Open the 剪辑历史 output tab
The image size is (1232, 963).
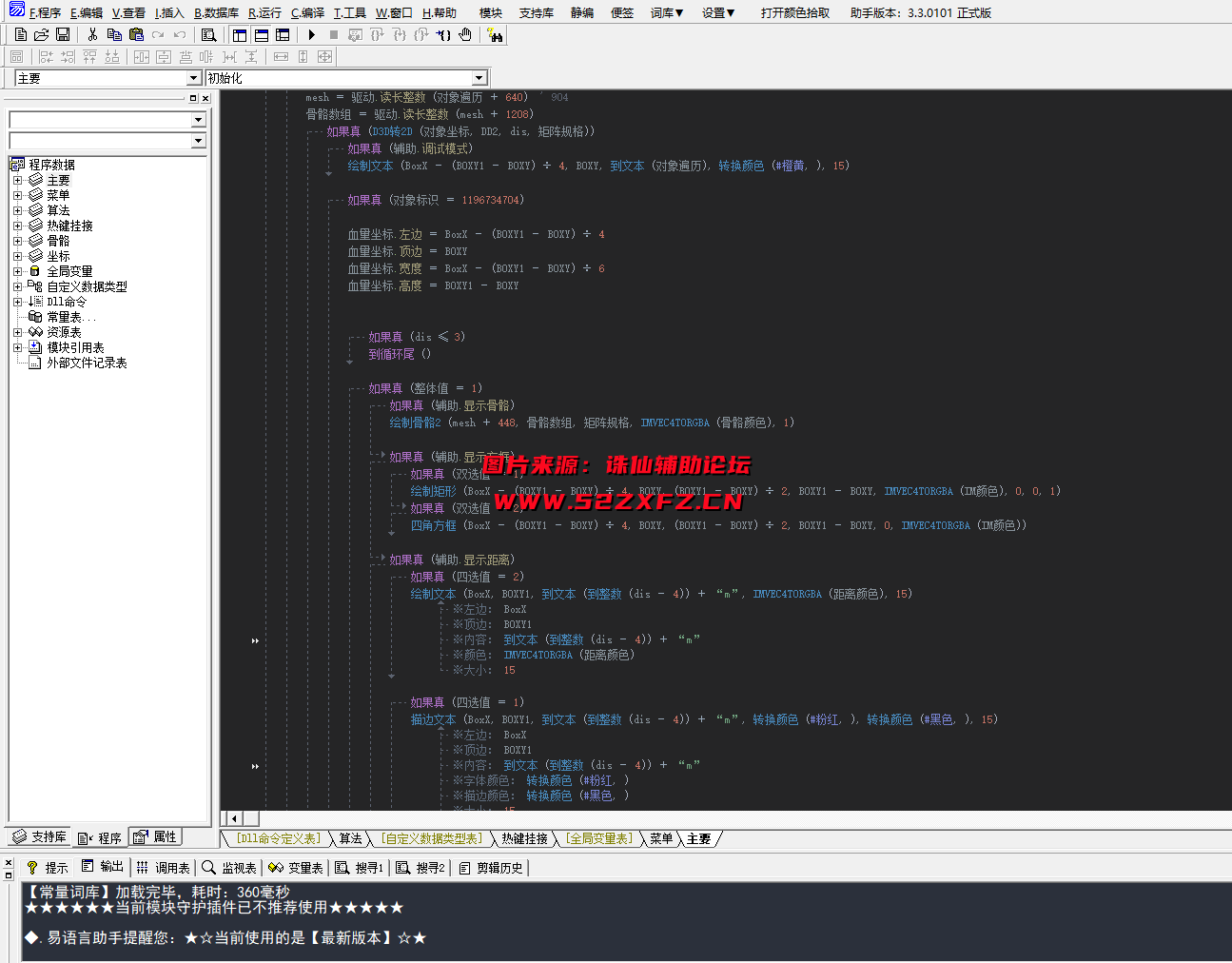pos(492,867)
